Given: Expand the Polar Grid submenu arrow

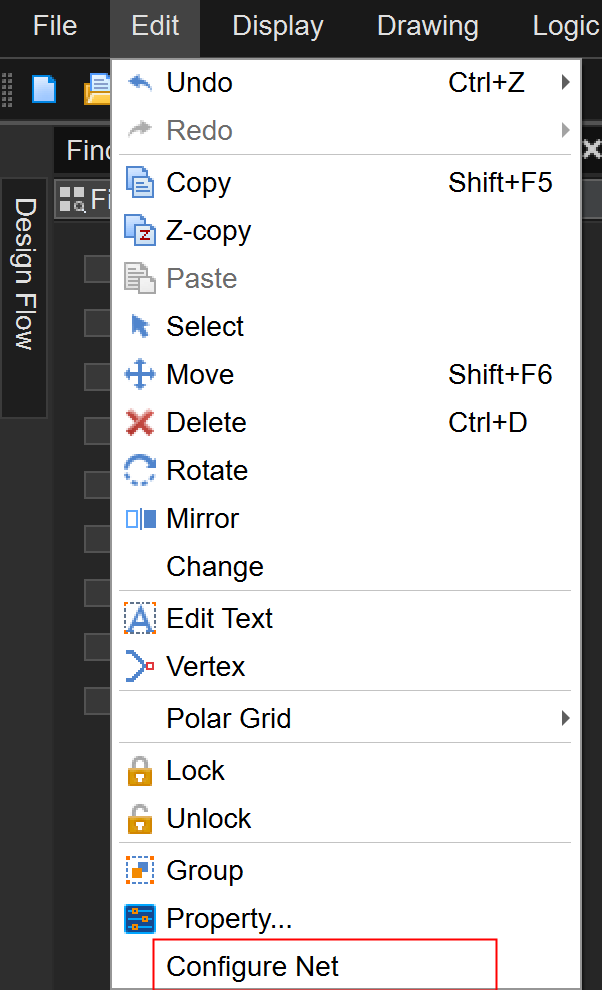Looking at the screenshot, I should [565, 719].
